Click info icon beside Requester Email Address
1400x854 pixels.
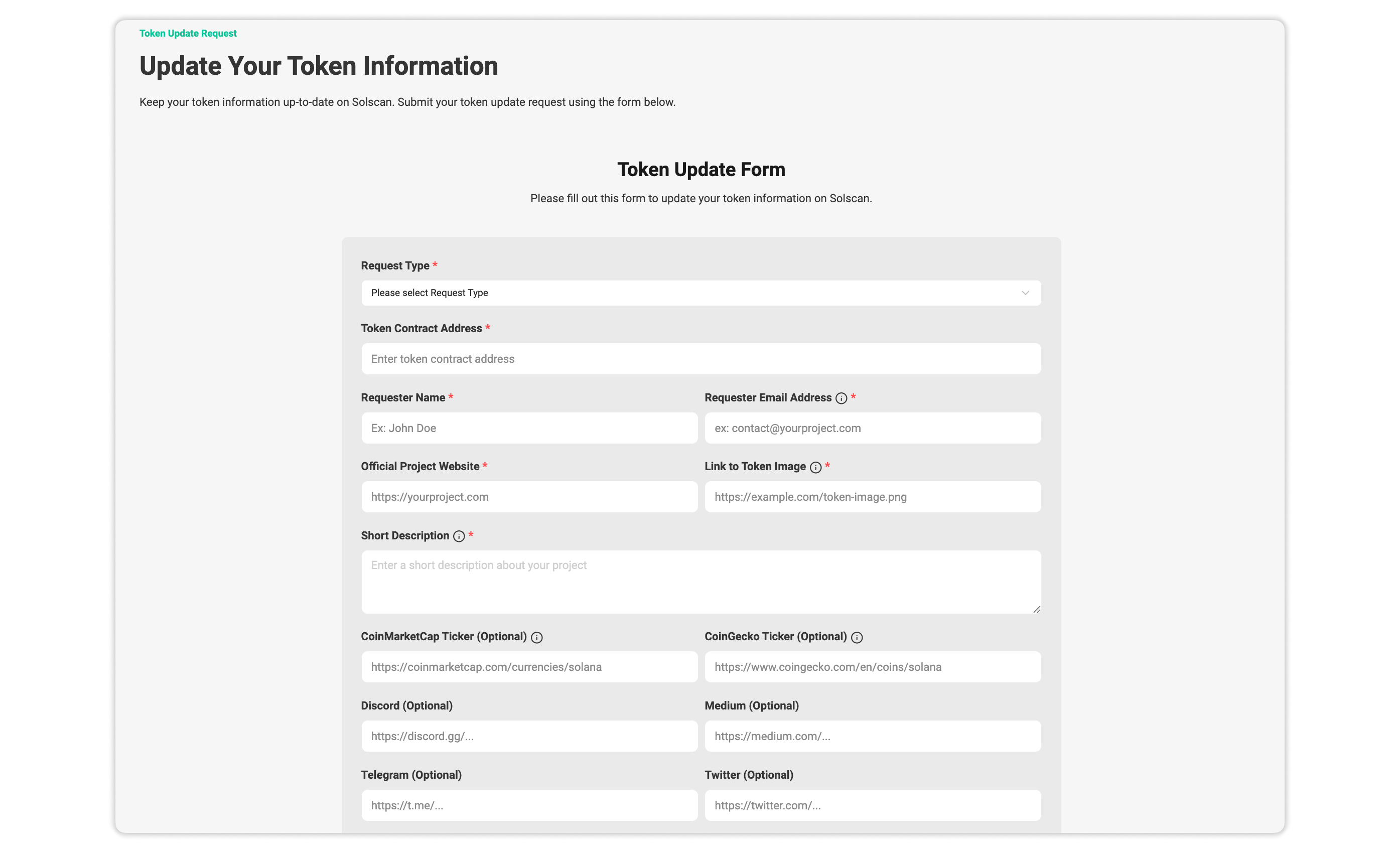[841, 398]
